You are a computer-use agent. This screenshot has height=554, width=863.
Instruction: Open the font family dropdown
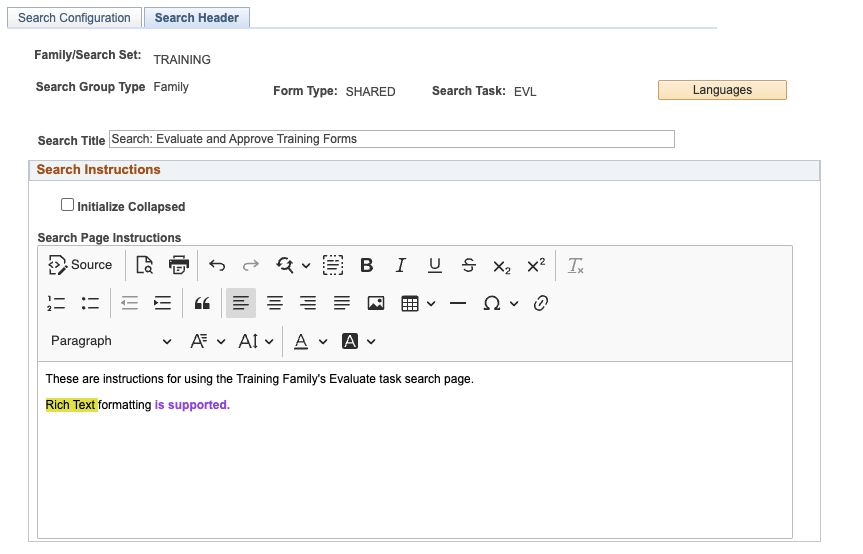click(x=207, y=341)
